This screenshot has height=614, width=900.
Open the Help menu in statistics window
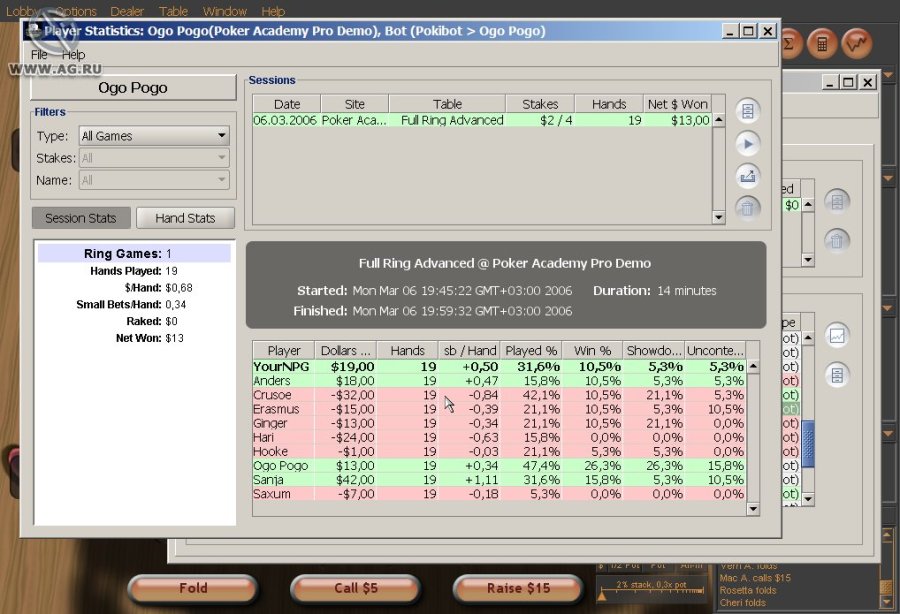74,55
